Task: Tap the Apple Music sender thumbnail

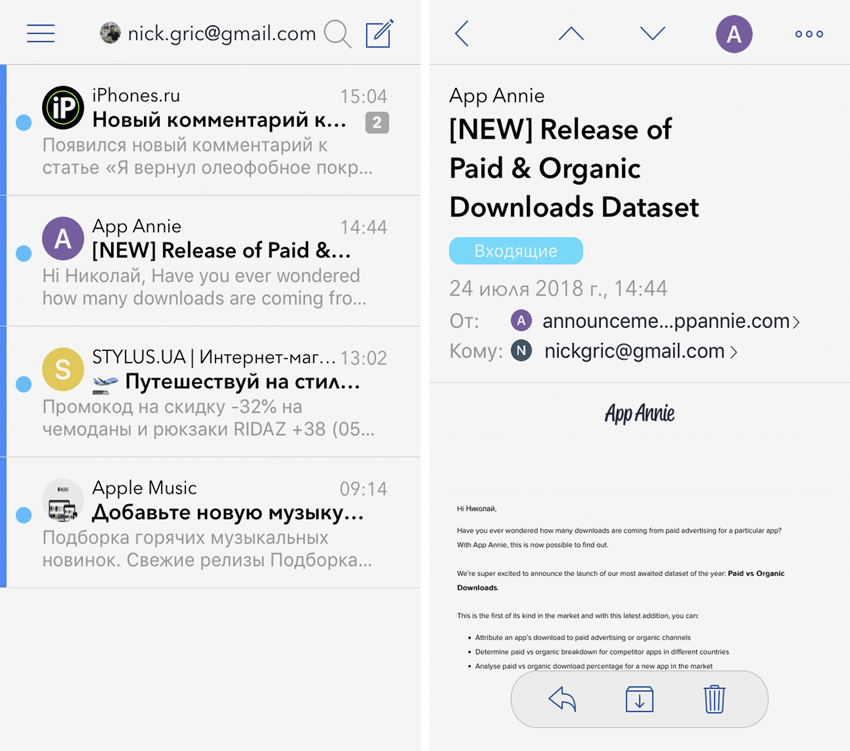Action: click(63, 500)
